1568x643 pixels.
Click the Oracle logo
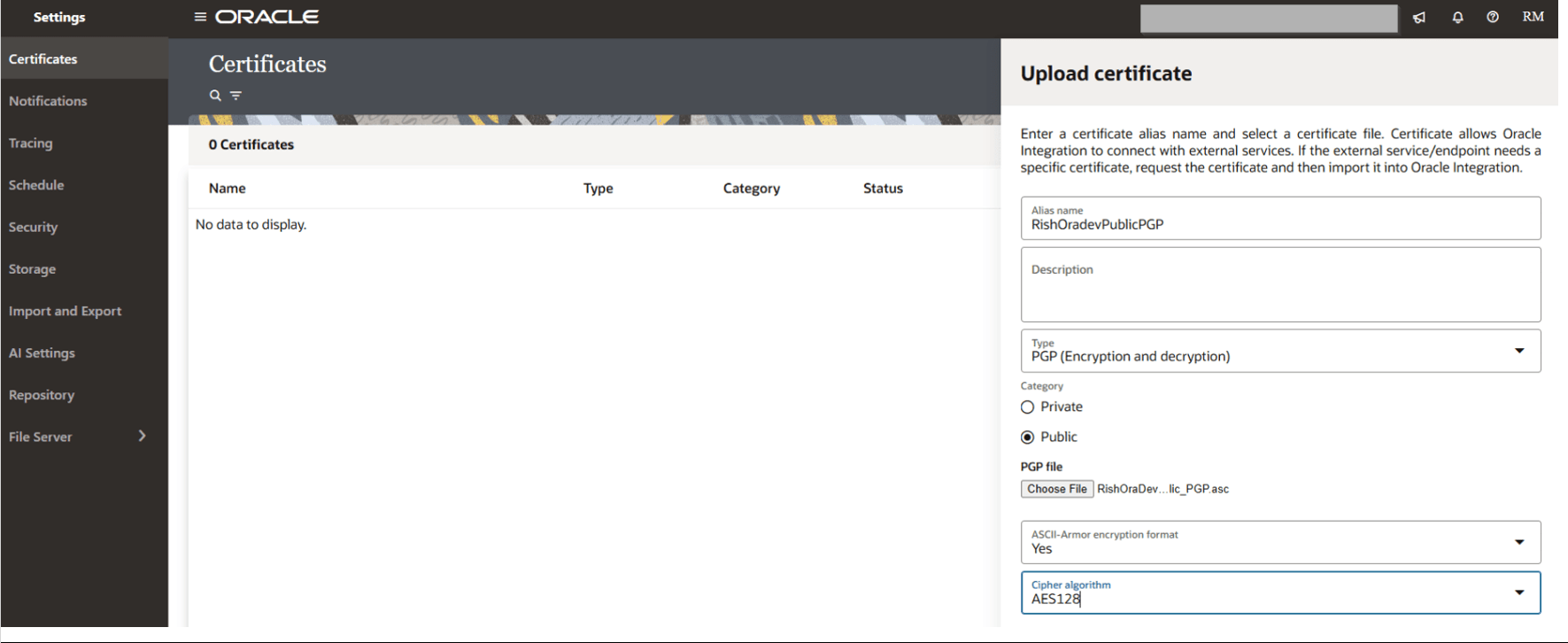pos(267,17)
